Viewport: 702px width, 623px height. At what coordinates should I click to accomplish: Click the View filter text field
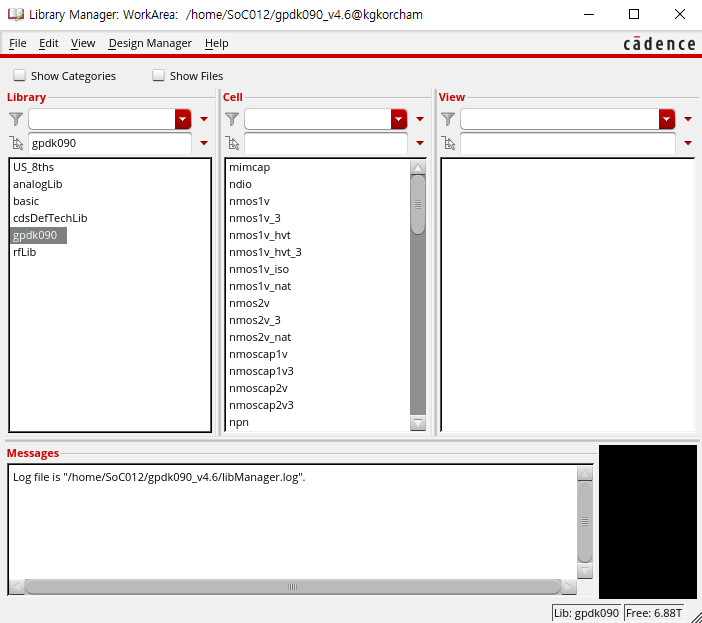560,119
